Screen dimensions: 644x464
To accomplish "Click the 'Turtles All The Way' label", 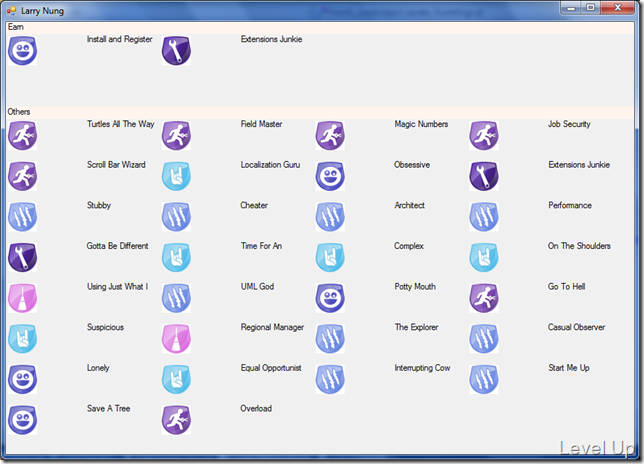I will point(121,124).
